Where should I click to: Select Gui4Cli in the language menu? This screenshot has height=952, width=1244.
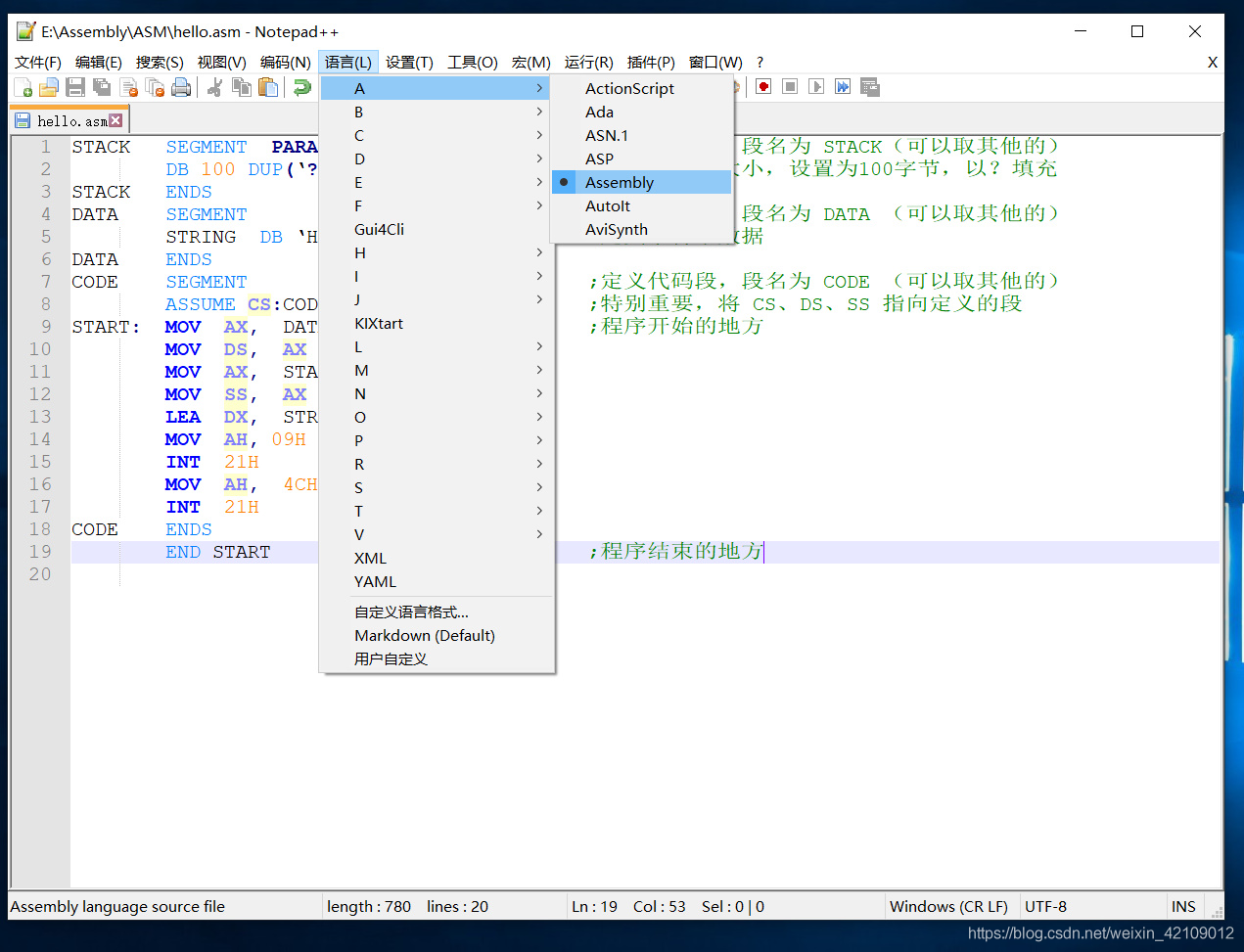(436, 229)
